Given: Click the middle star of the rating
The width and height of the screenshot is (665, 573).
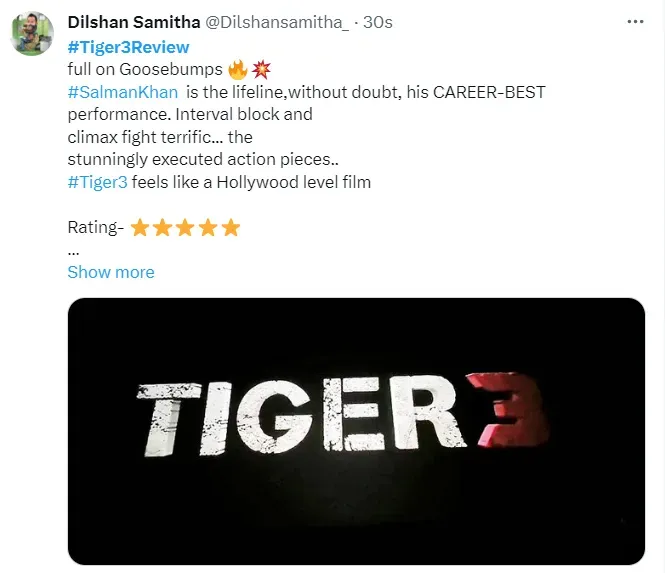Looking at the screenshot, I should [186, 228].
